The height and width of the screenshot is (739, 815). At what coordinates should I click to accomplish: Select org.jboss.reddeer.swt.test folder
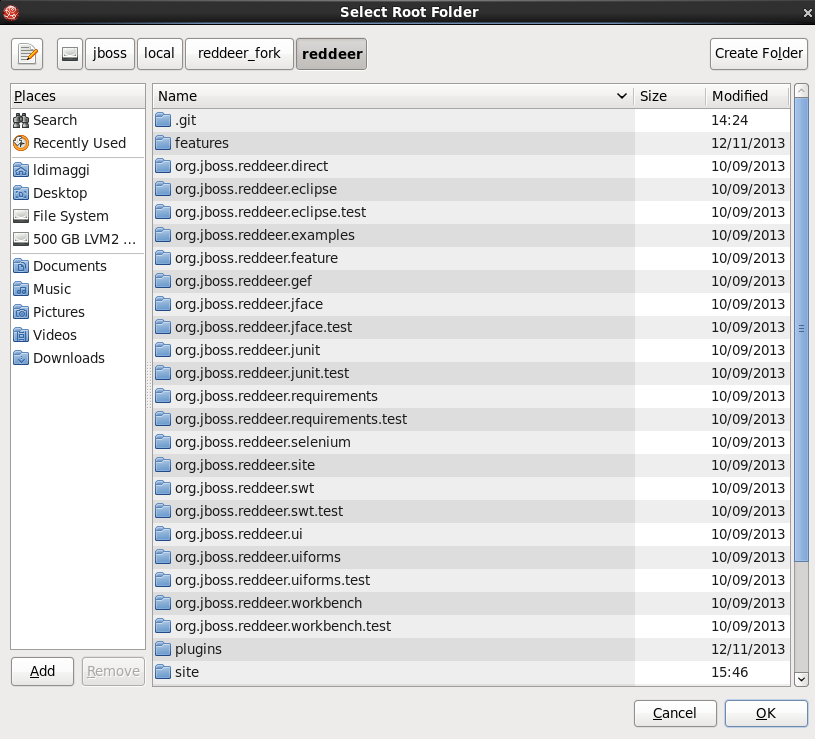[471, 511]
